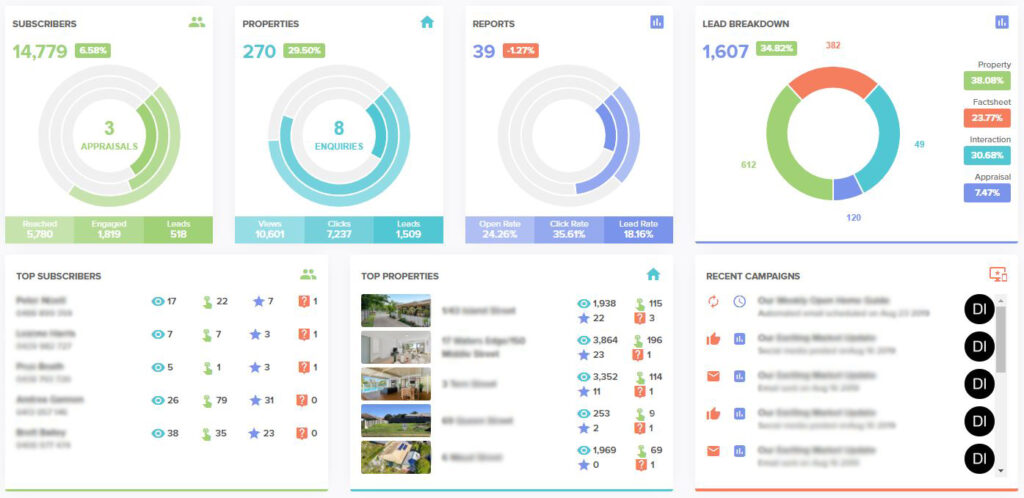Click the star icon beside 7
The width and height of the screenshot is (1024, 498).
(259, 302)
